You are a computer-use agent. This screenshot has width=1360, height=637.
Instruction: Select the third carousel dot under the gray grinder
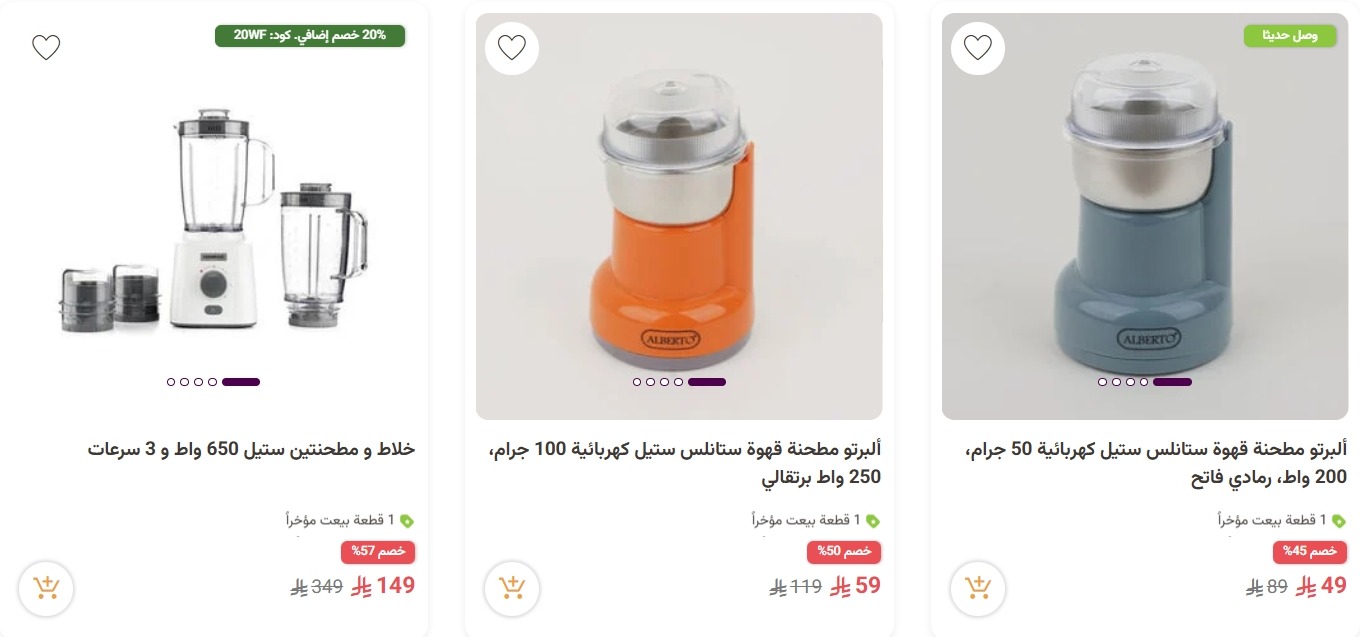tap(1129, 382)
